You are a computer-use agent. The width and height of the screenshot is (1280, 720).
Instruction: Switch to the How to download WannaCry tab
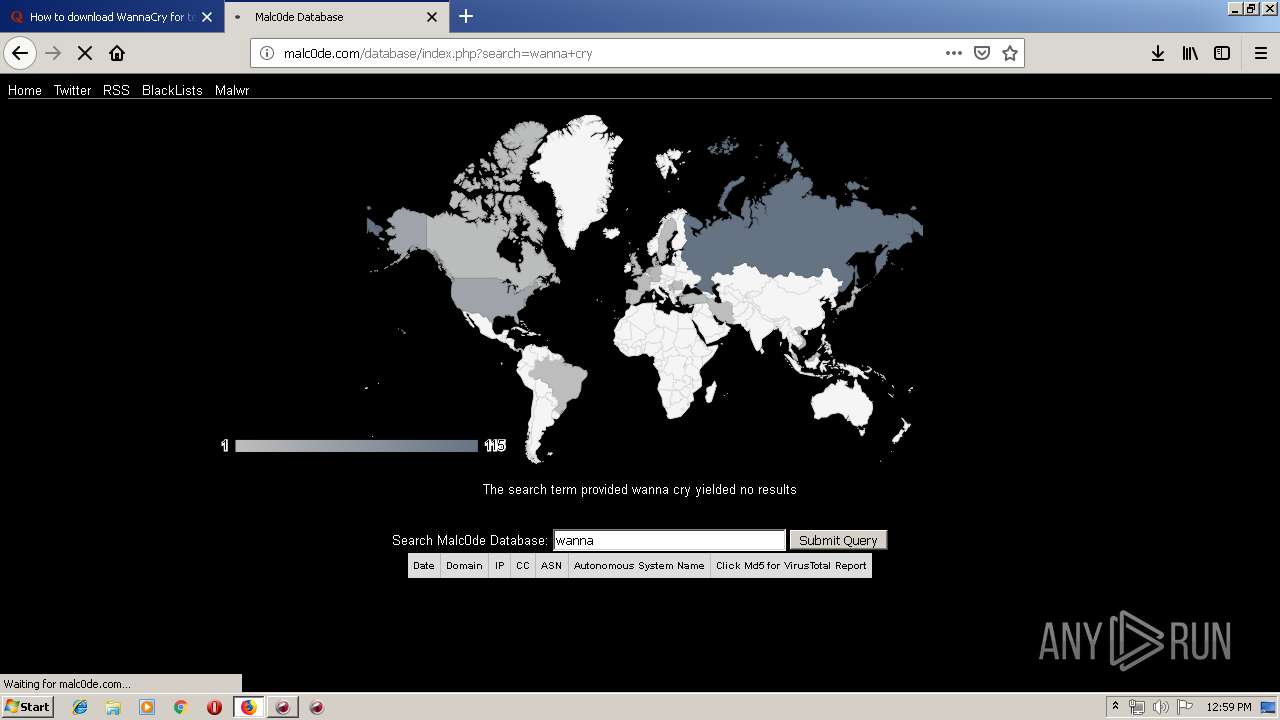pyautogui.click(x=112, y=17)
